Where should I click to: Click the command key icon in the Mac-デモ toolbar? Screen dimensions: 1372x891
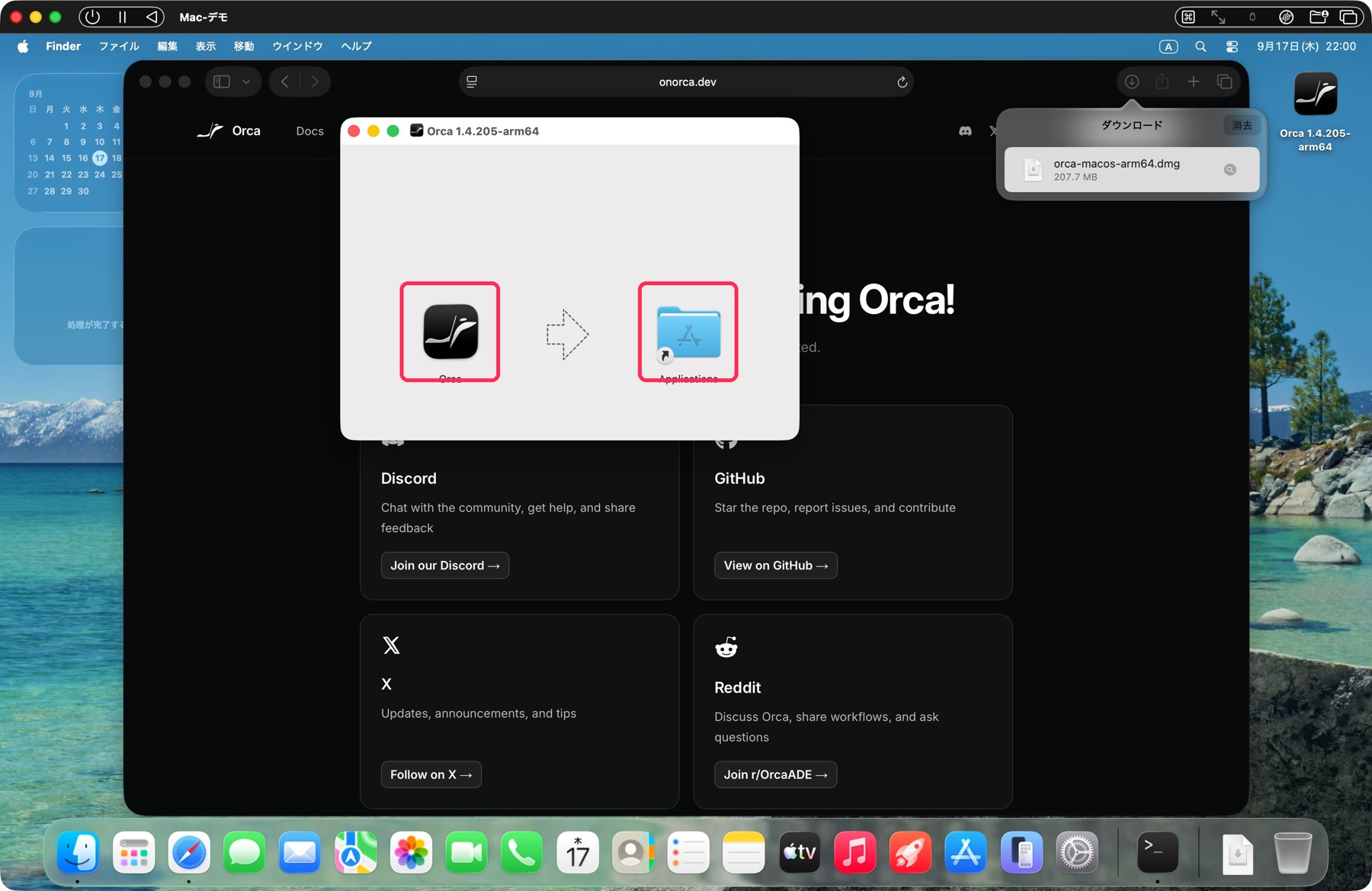[1188, 17]
